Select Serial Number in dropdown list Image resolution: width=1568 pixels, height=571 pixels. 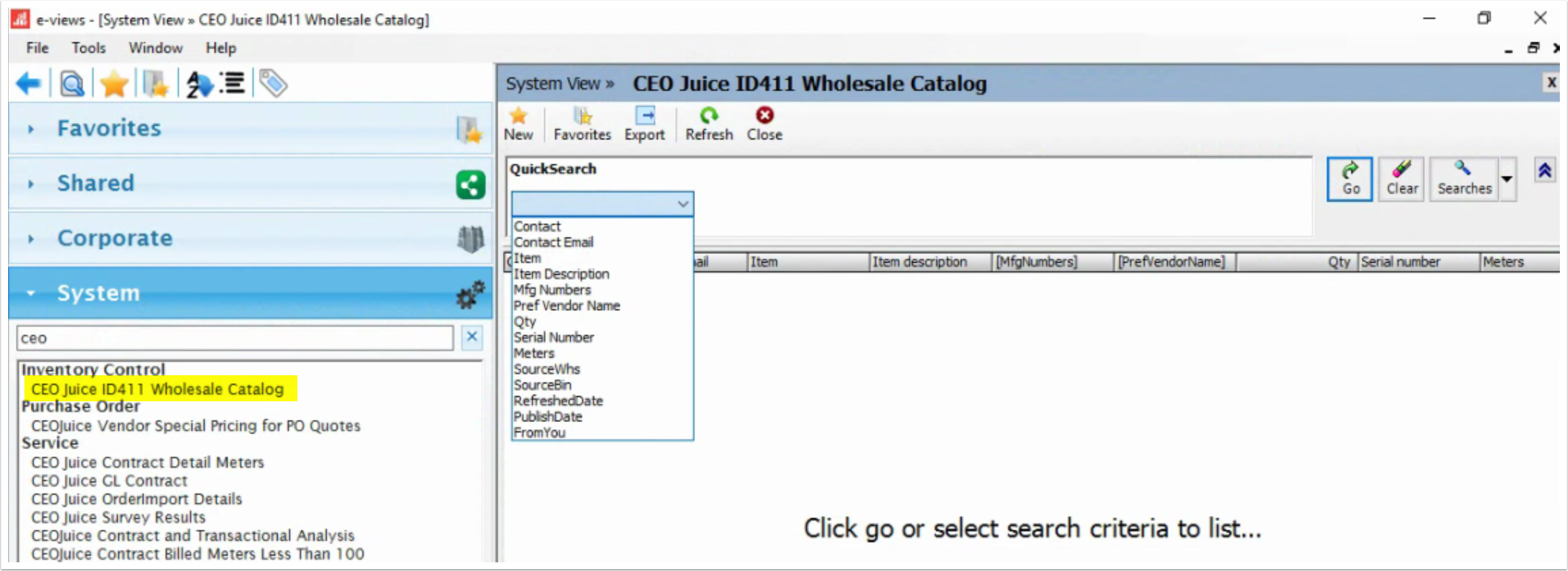point(603,337)
